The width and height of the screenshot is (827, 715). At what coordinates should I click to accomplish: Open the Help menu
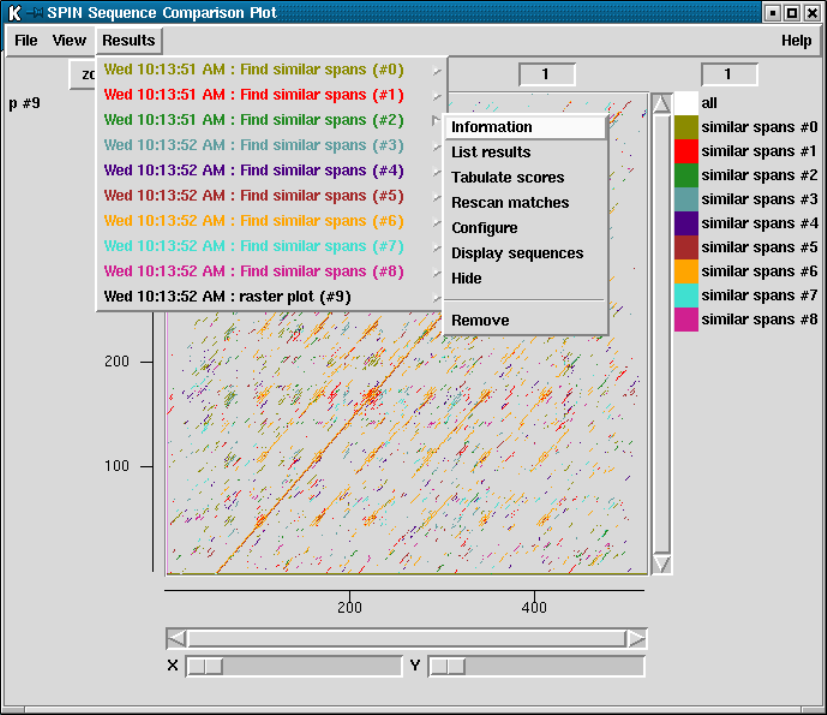[x=796, y=41]
